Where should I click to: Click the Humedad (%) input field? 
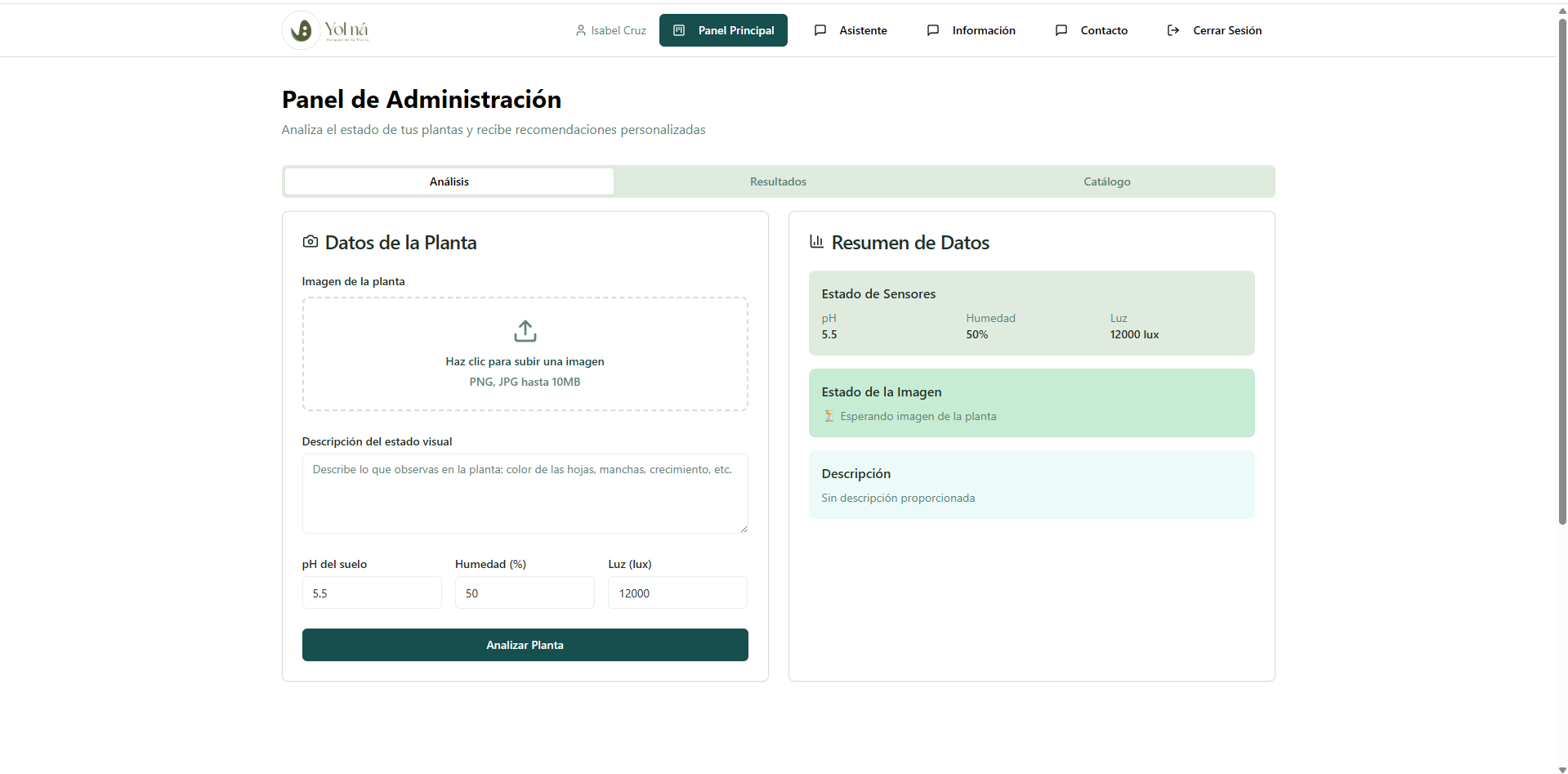click(x=525, y=593)
